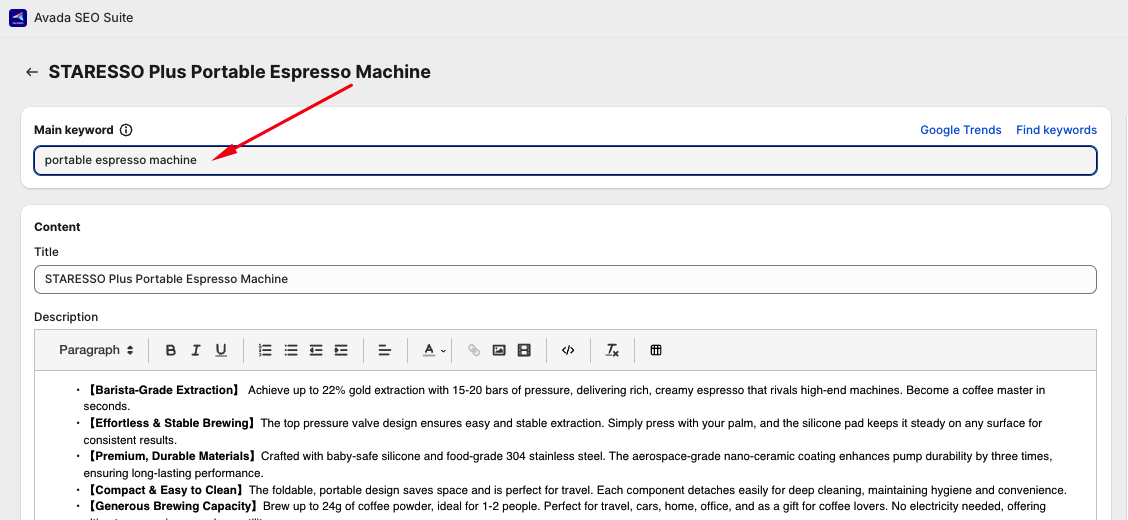
Task: Switch to HTML code view
Action: tap(568, 350)
